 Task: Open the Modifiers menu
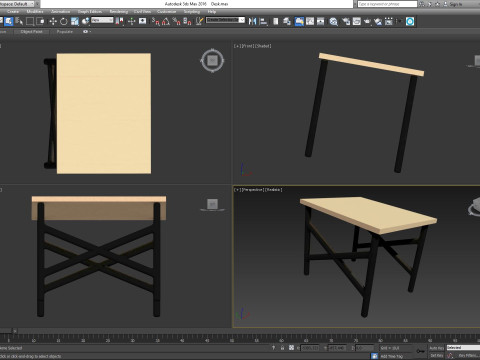35,12
